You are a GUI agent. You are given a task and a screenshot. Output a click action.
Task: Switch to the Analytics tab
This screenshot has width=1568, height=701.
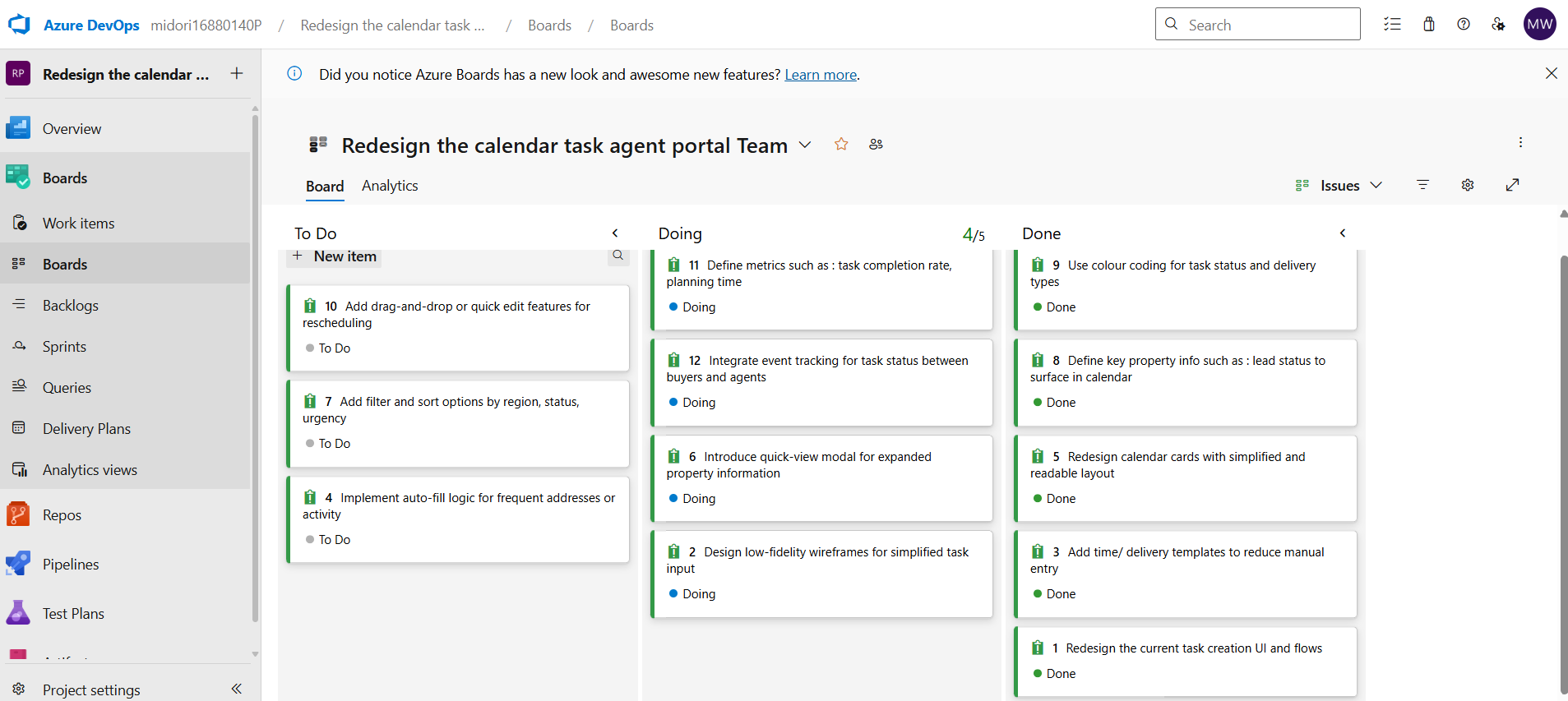(x=390, y=186)
